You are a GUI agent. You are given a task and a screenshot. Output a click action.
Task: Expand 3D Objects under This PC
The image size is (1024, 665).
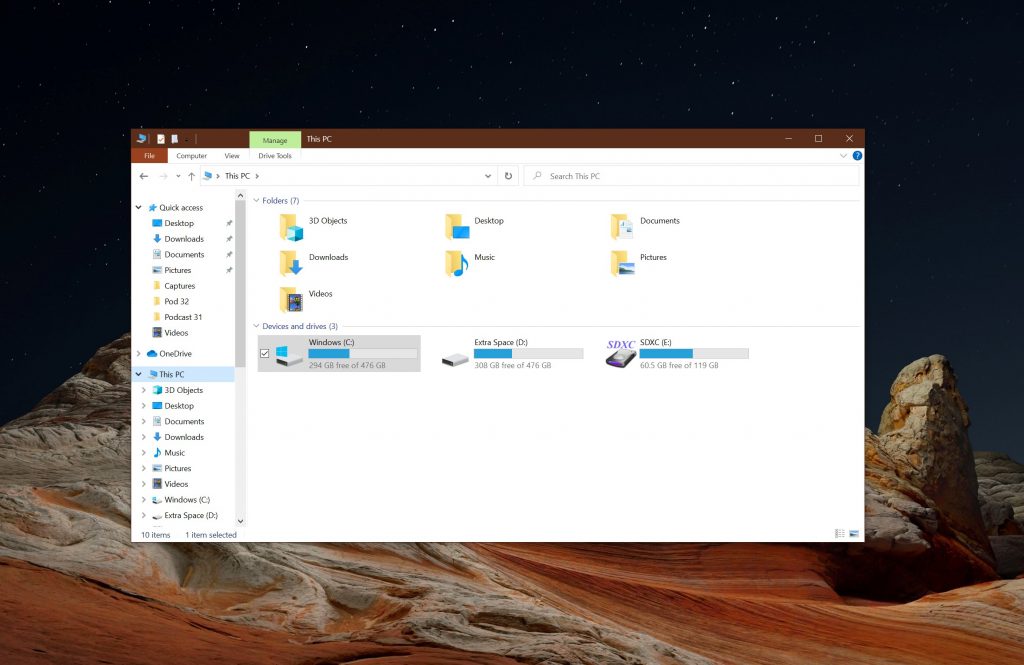144,390
